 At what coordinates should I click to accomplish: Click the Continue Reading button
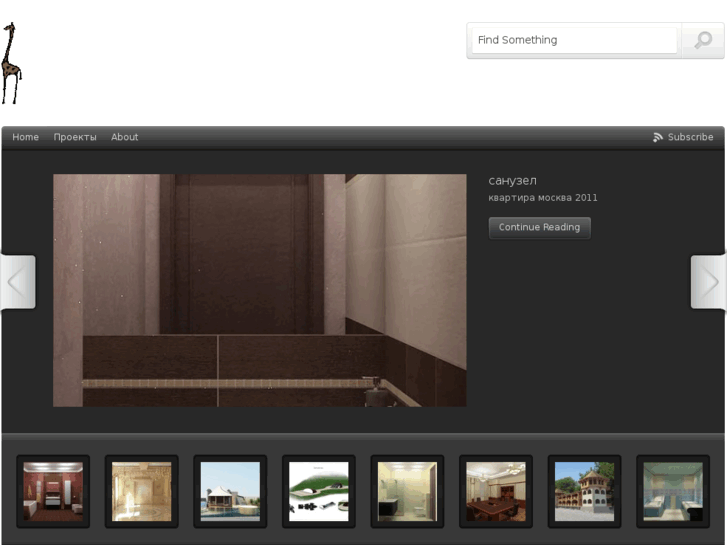click(540, 228)
